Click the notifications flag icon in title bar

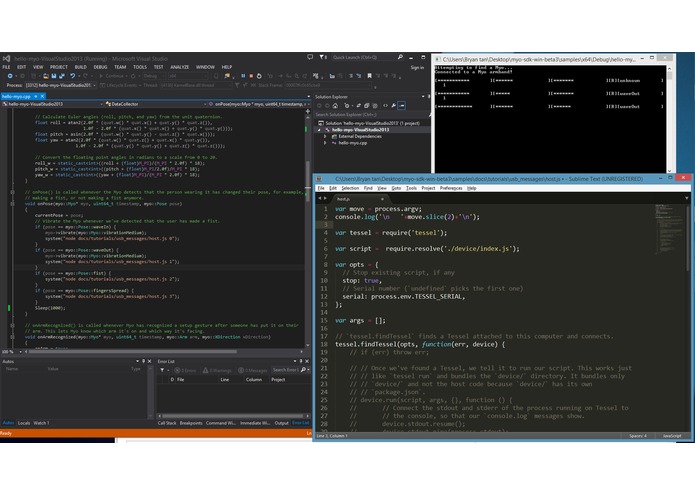[322, 57]
